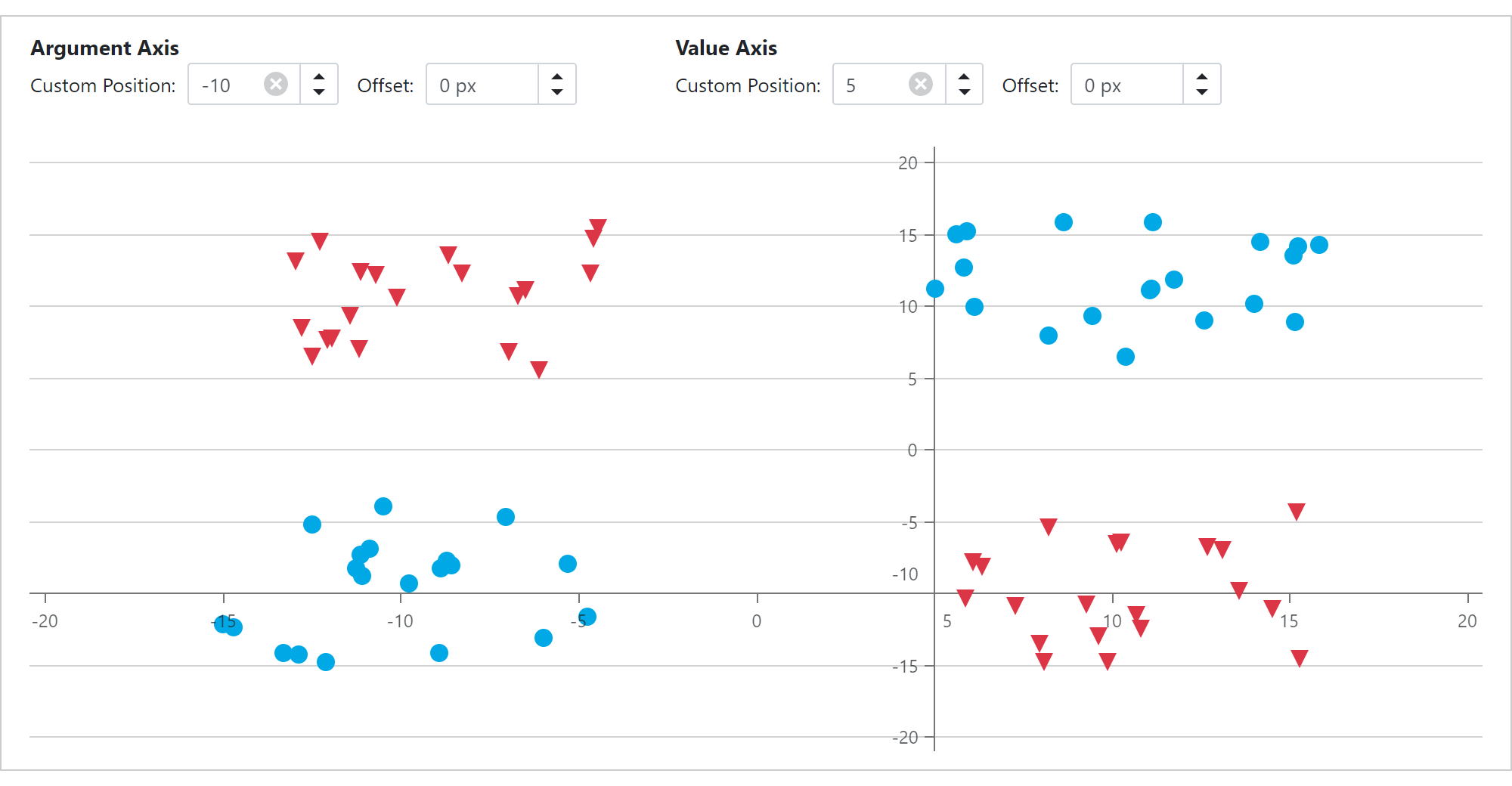1512x786 pixels.
Task: Click the down arrow on Value Axis position spinner
Action: point(965,94)
